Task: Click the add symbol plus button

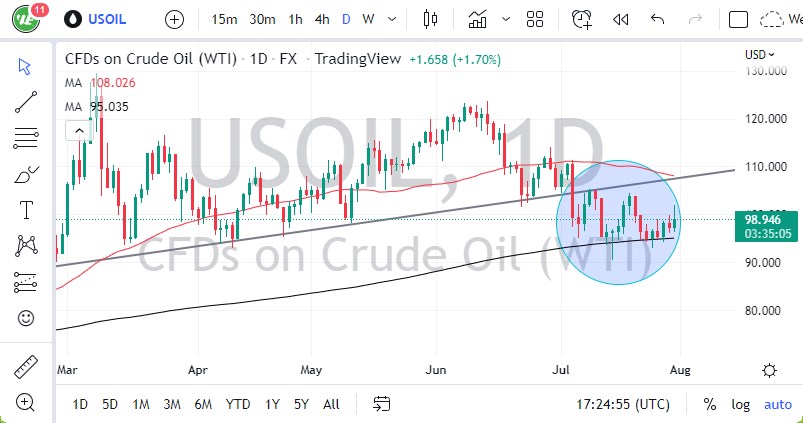Action: [x=174, y=19]
